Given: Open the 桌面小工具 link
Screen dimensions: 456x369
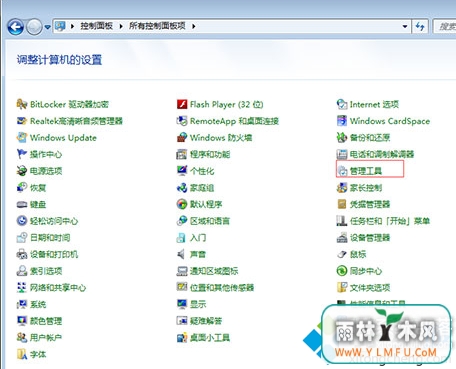Looking at the screenshot, I should pyautogui.click(x=210, y=338).
